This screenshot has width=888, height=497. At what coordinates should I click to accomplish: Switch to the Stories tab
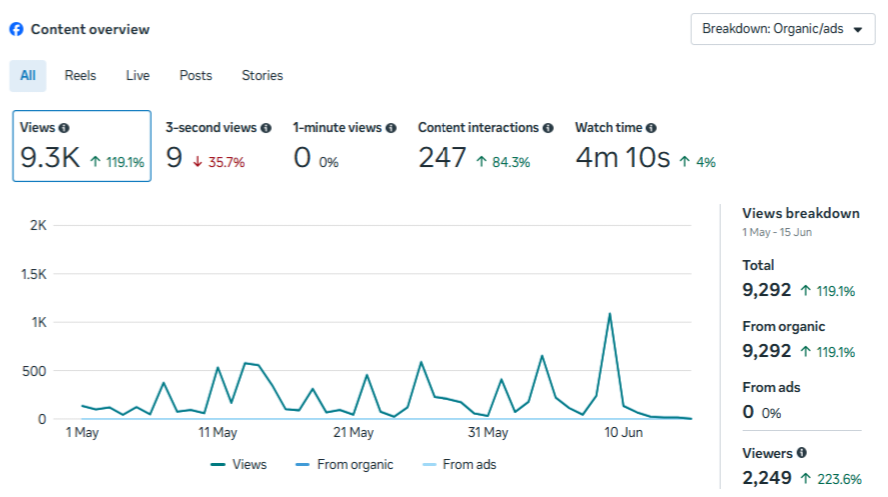pyautogui.click(x=262, y=75)
